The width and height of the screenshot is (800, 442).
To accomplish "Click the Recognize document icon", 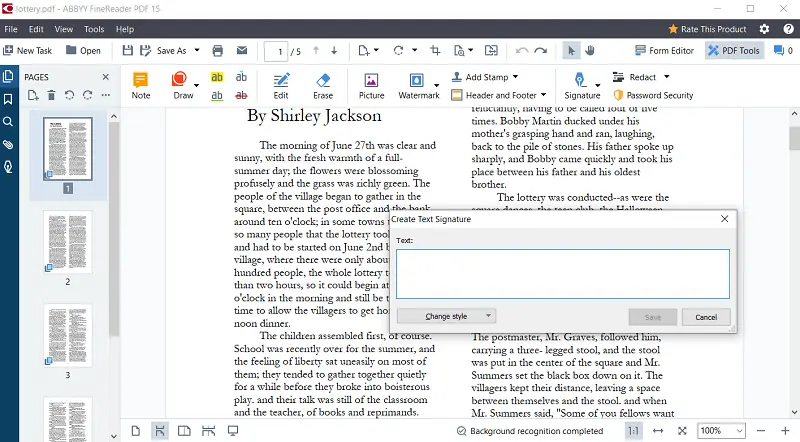I will [459, 51].
